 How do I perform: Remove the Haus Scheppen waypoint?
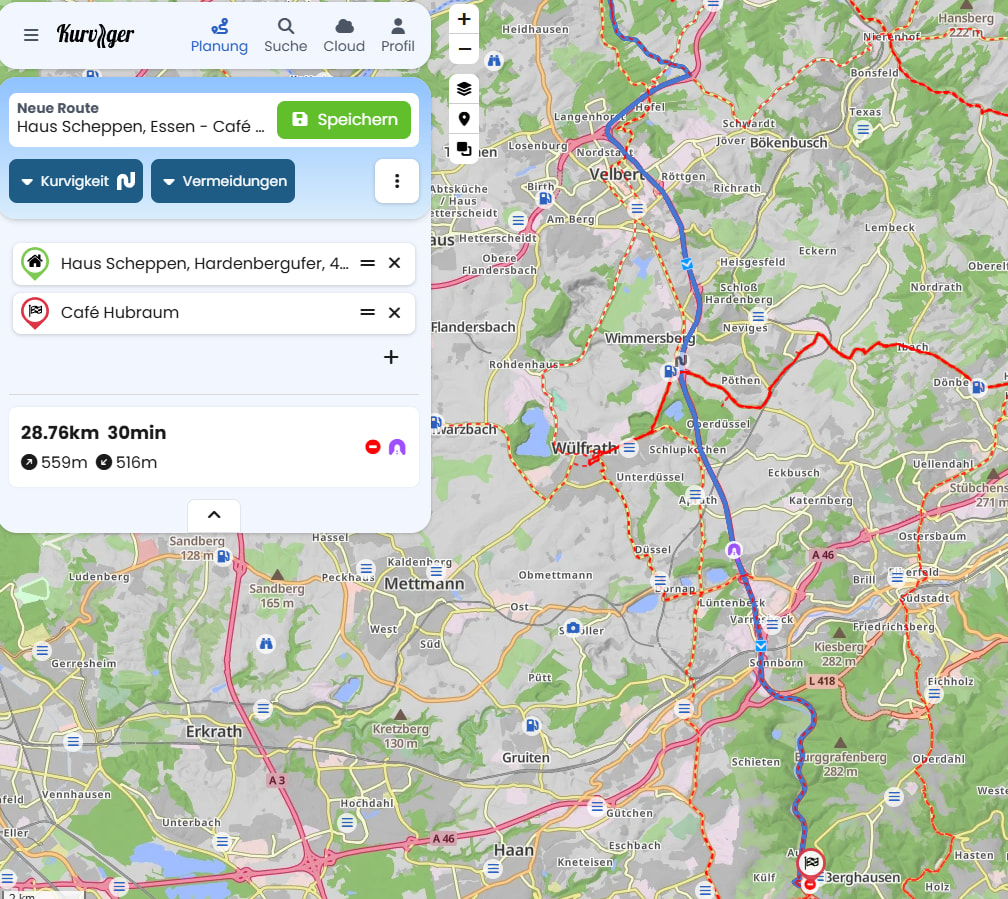(394, 263)
